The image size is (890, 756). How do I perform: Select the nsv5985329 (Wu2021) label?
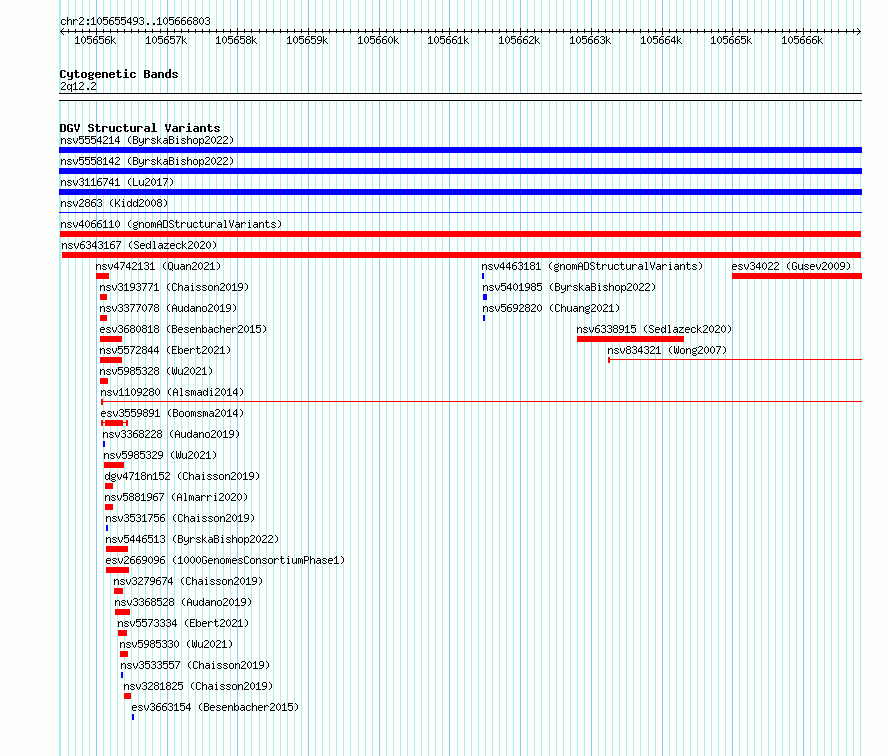(x=160, y=455)
